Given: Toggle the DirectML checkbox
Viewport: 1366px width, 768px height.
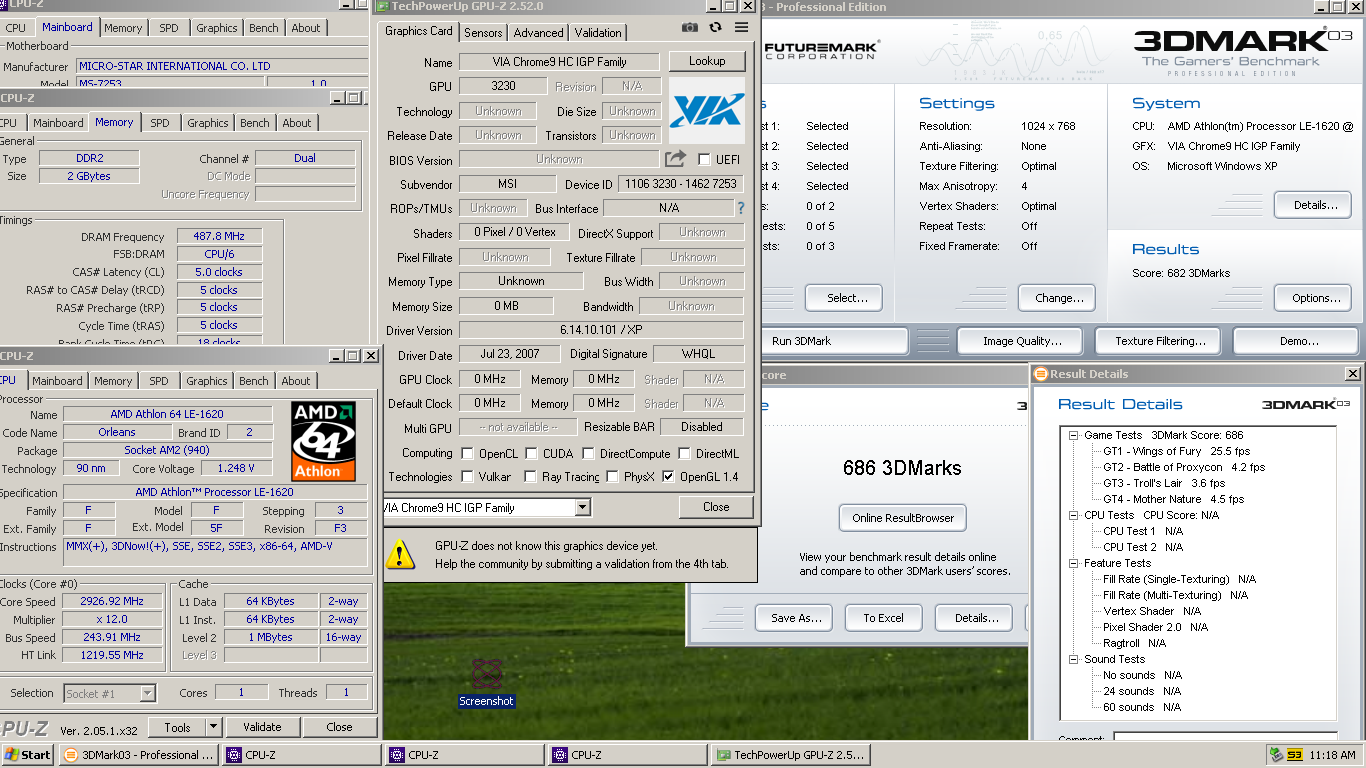Looking at the screenshot, I should pos(684,453).
